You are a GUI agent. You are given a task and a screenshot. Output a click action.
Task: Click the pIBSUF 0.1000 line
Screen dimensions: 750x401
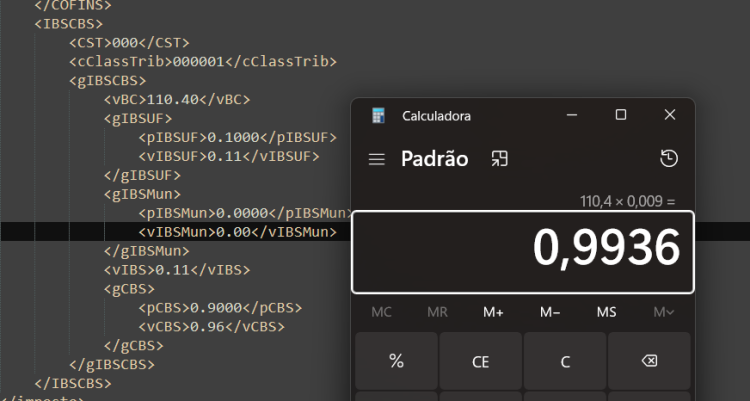click(238, 137)
